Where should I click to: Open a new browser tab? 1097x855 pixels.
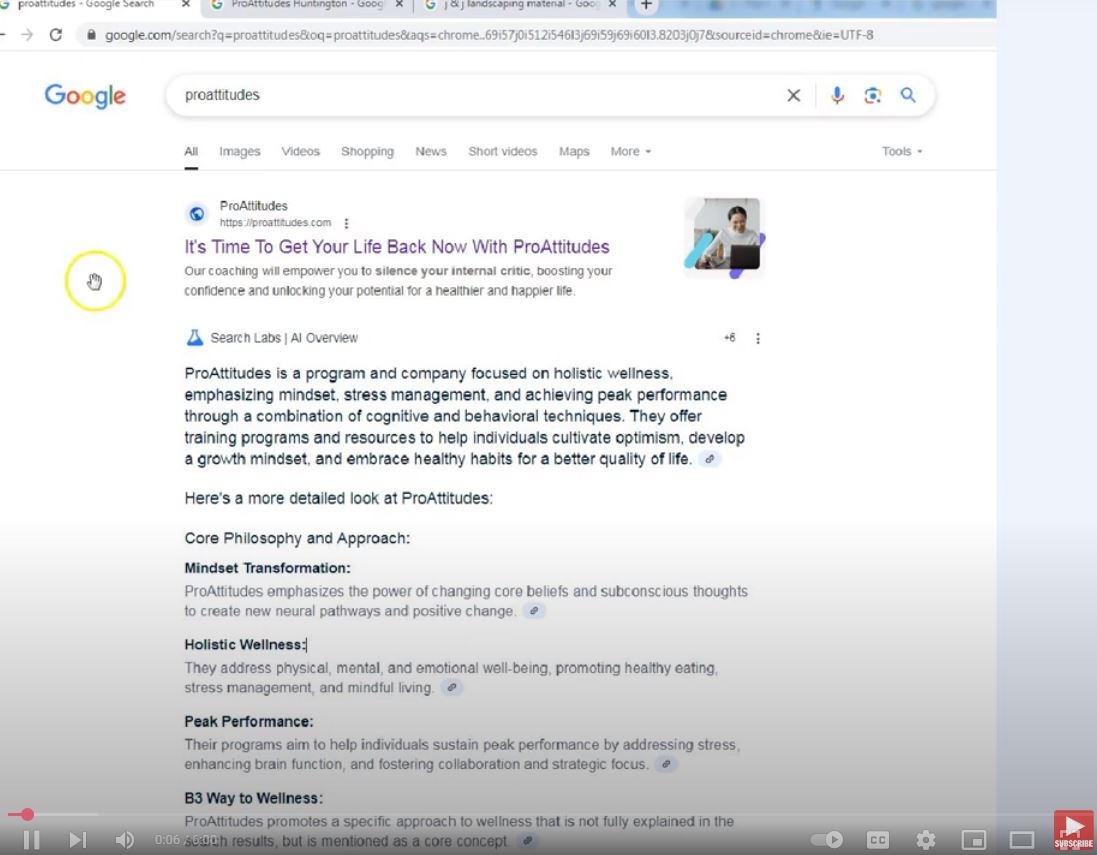coord(646,5)
